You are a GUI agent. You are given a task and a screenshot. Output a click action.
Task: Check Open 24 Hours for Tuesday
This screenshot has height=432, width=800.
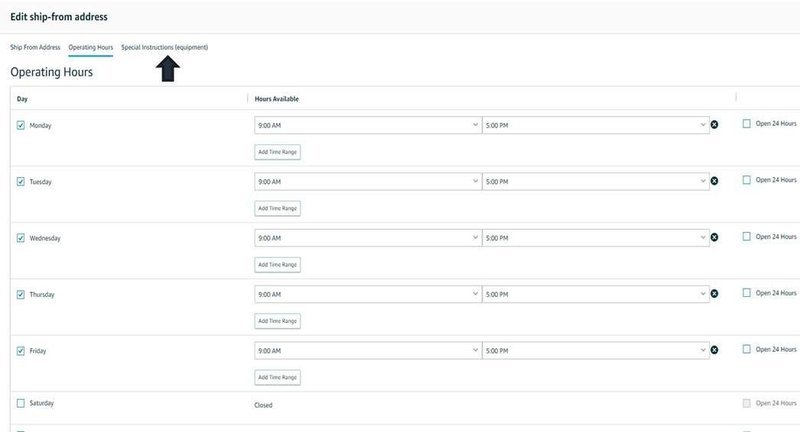click(747, 180)
